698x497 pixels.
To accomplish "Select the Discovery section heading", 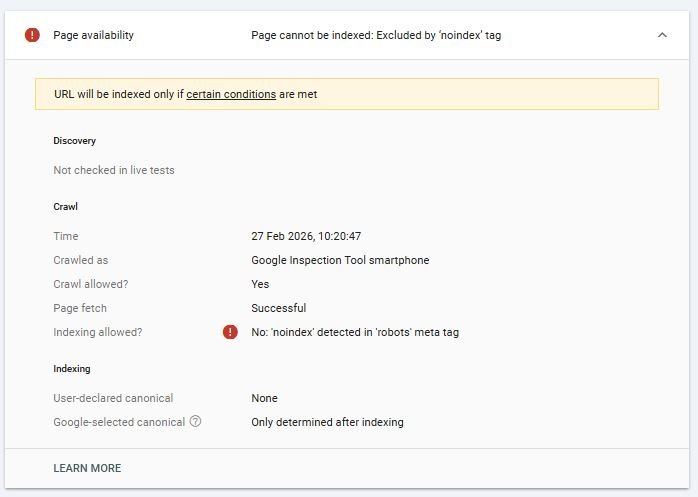I will click(x=74, y=141).
